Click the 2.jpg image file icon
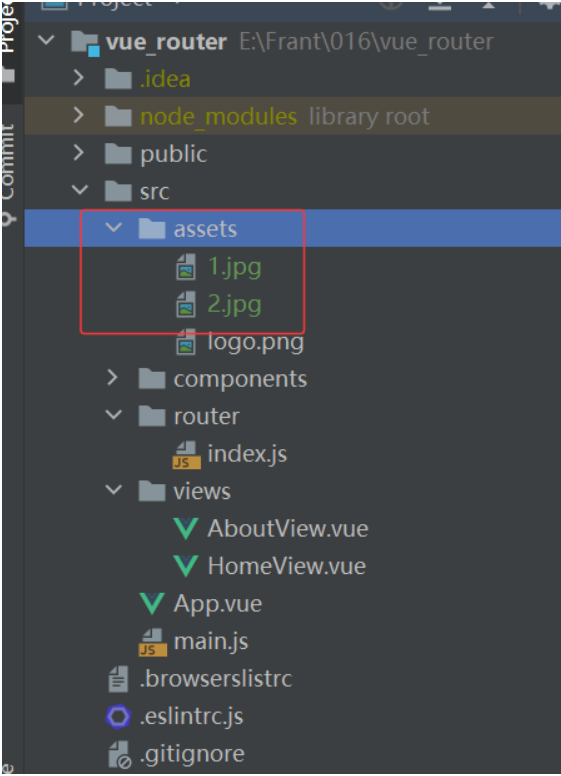 (x=186, y=304)
